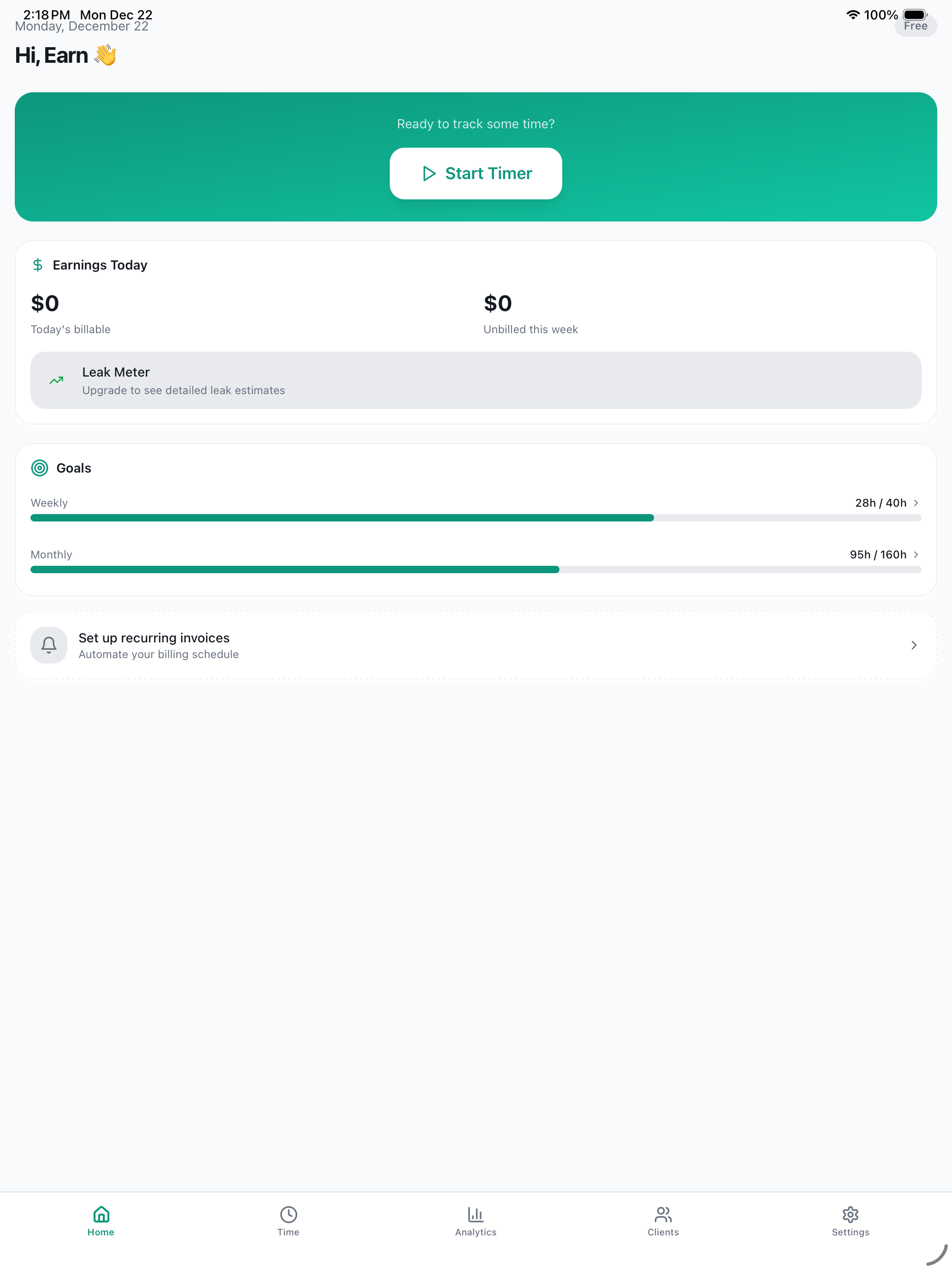
Task: Open the Analytics bar chart icon
Action: coord(475,1214)
